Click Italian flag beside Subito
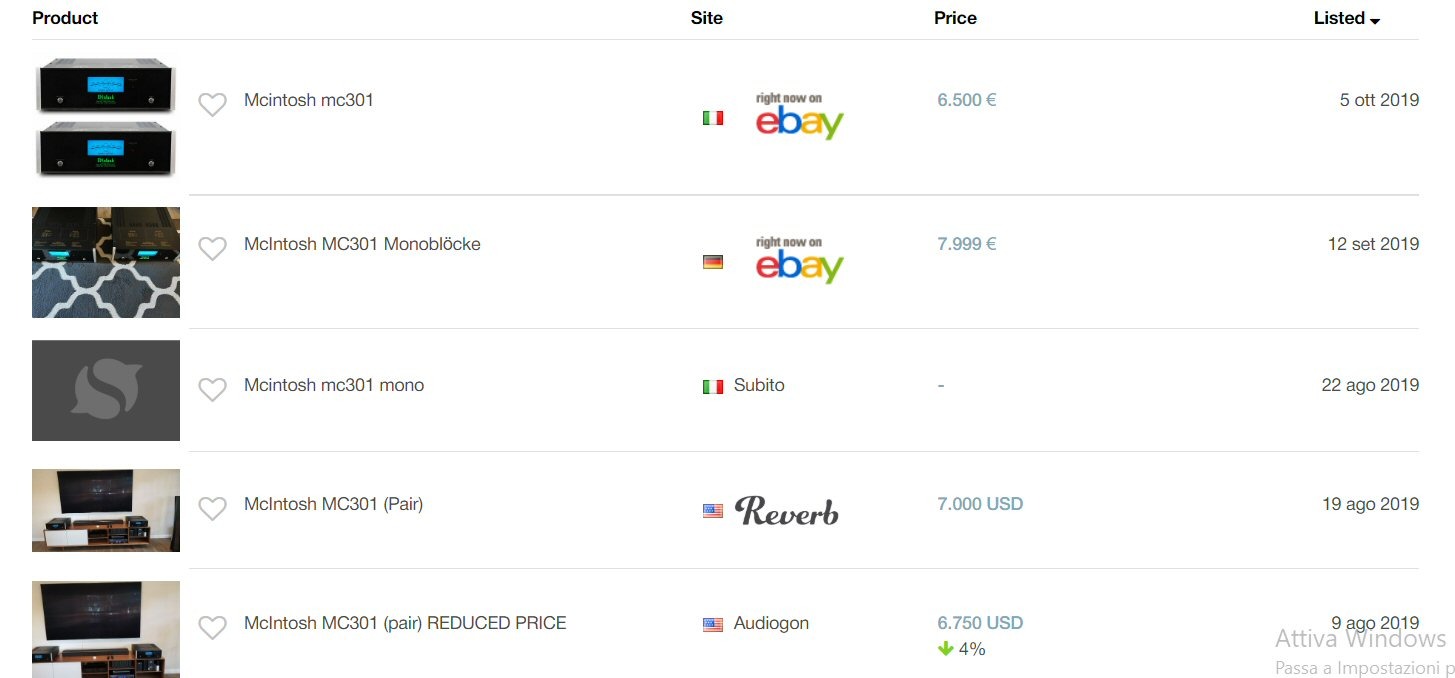 tap(713, 387)
